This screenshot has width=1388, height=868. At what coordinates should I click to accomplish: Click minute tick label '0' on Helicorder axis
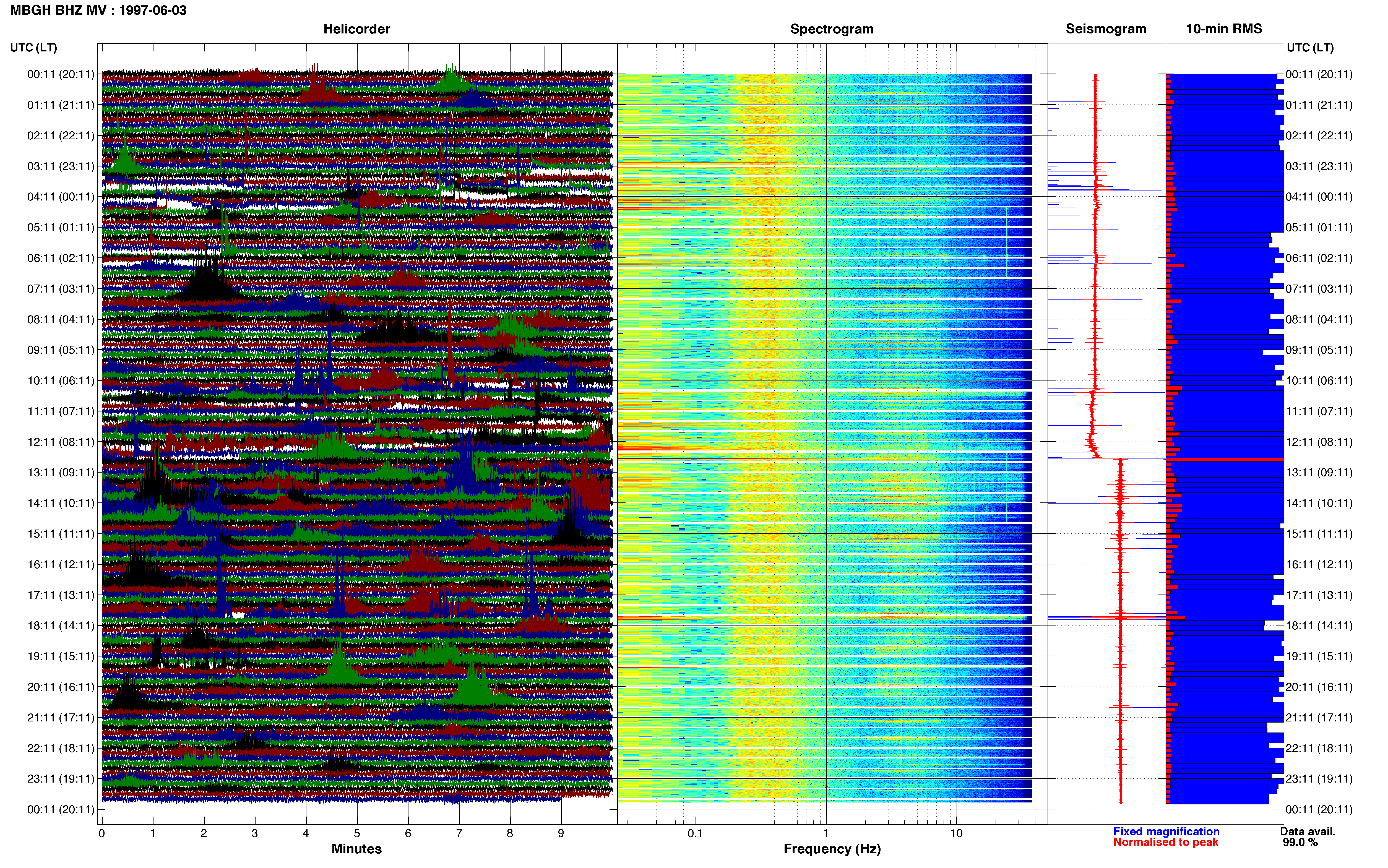(x=101, y=833)
